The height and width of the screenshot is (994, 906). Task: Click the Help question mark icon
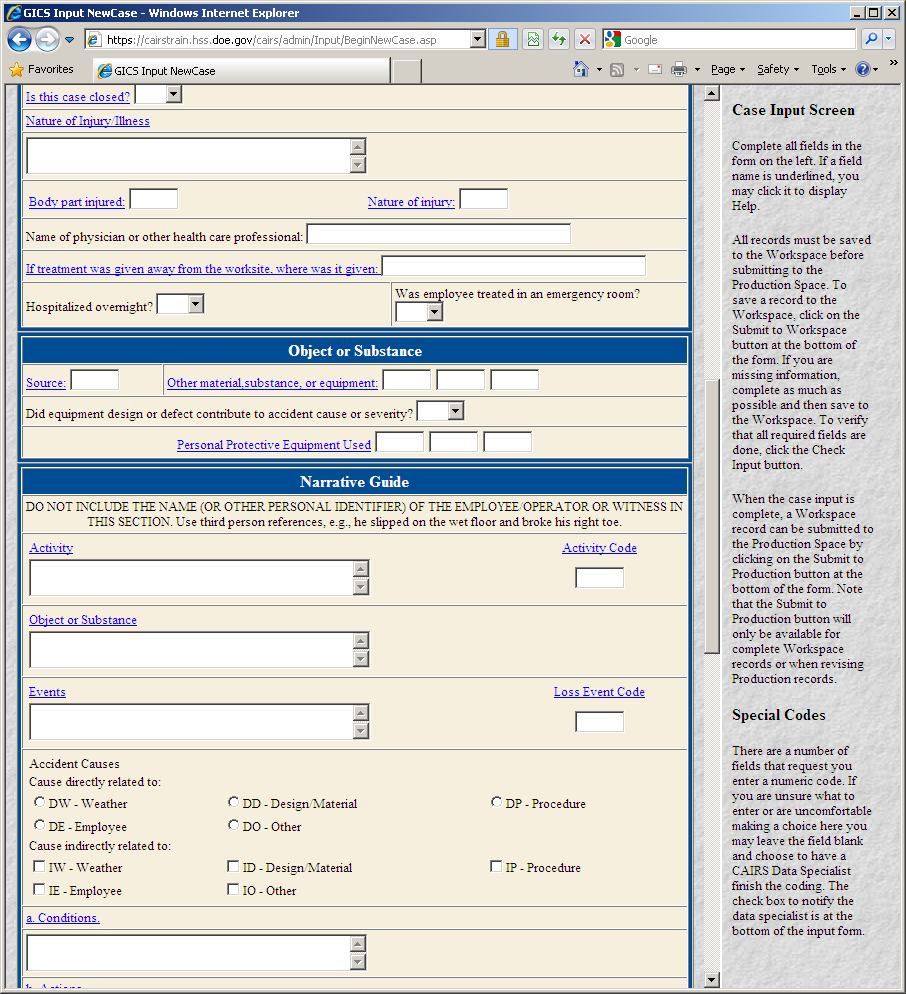[x=862, y=69]
